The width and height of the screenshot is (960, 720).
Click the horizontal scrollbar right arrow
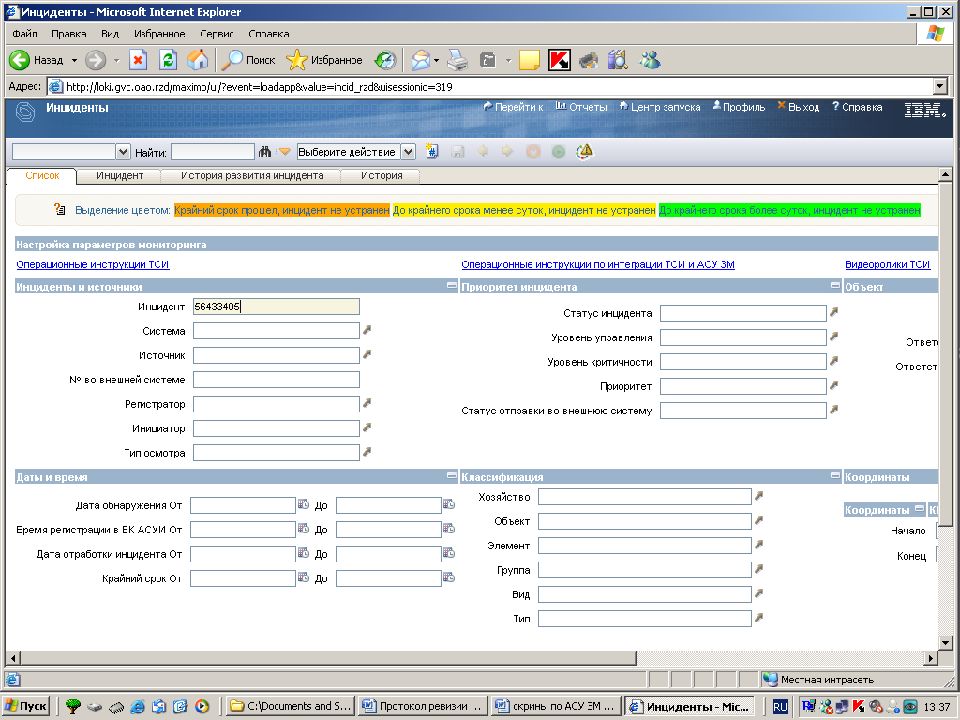931,658
